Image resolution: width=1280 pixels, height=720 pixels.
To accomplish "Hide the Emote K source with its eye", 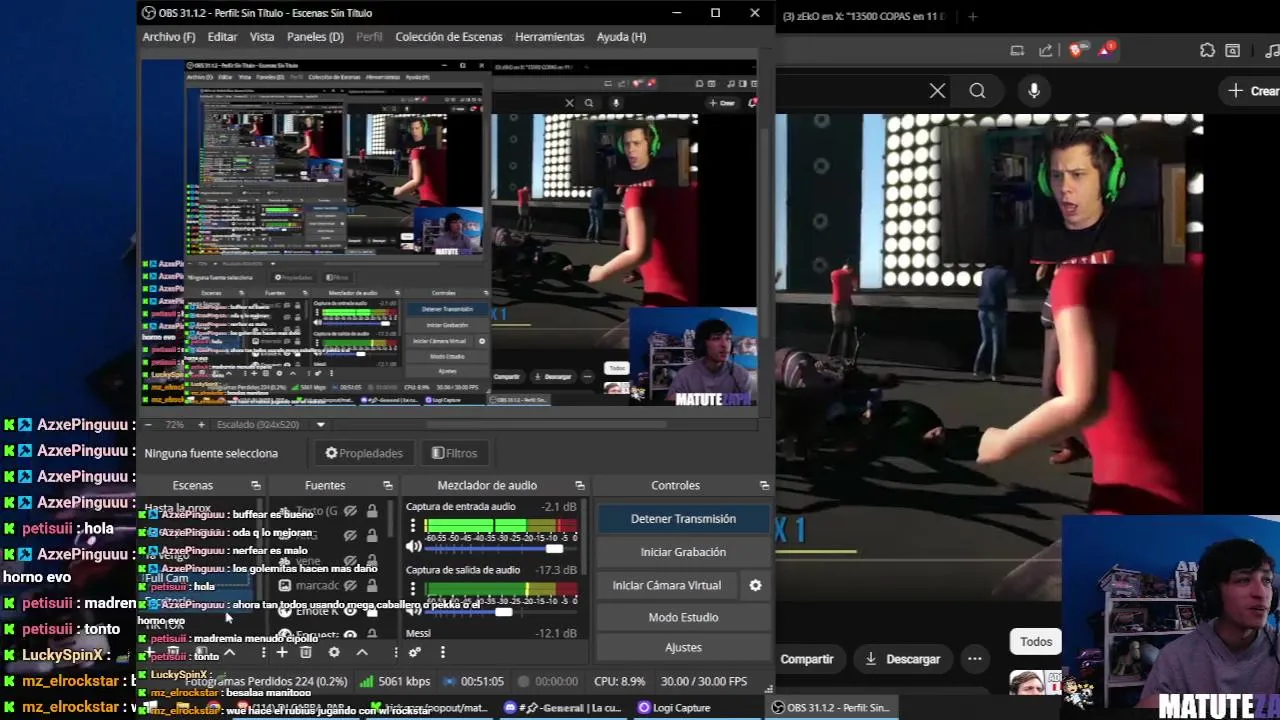I will coord(350,610).
